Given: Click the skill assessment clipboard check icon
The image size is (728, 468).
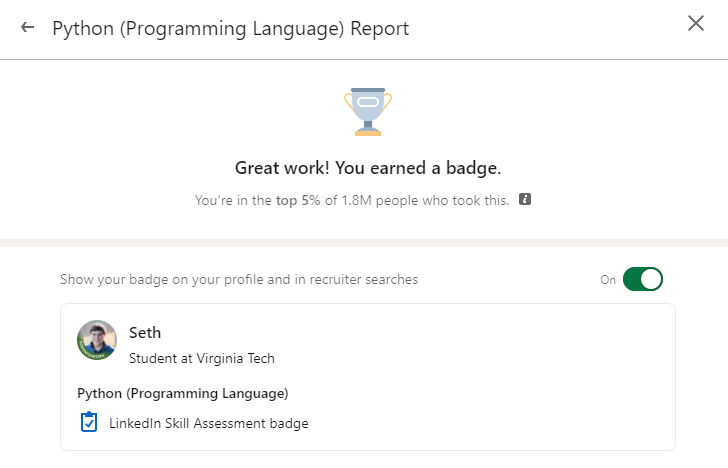Looking at the screenshot, I should click(x=89, y=422).
